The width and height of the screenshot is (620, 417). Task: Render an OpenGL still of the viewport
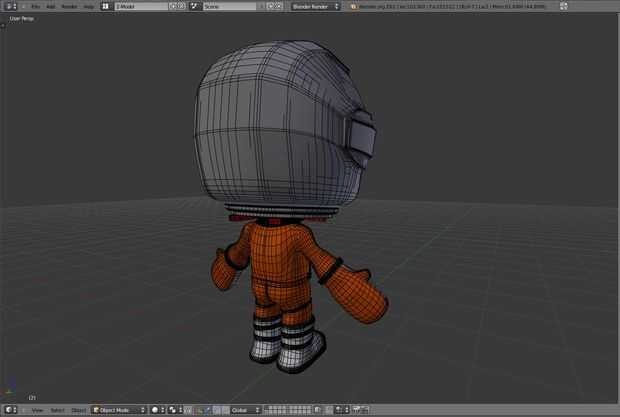(x=356, y=410)
